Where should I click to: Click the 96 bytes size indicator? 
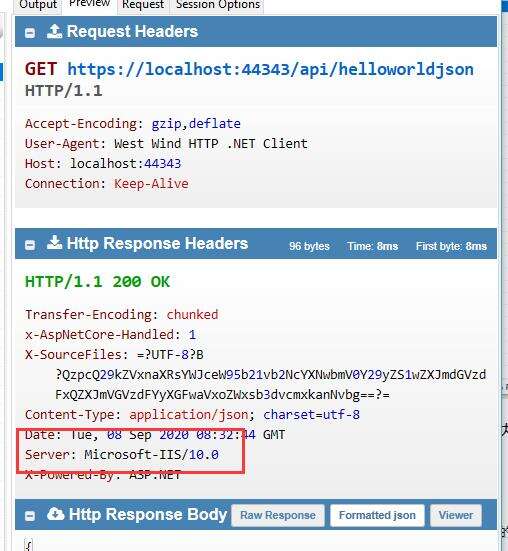click(310, 246)
